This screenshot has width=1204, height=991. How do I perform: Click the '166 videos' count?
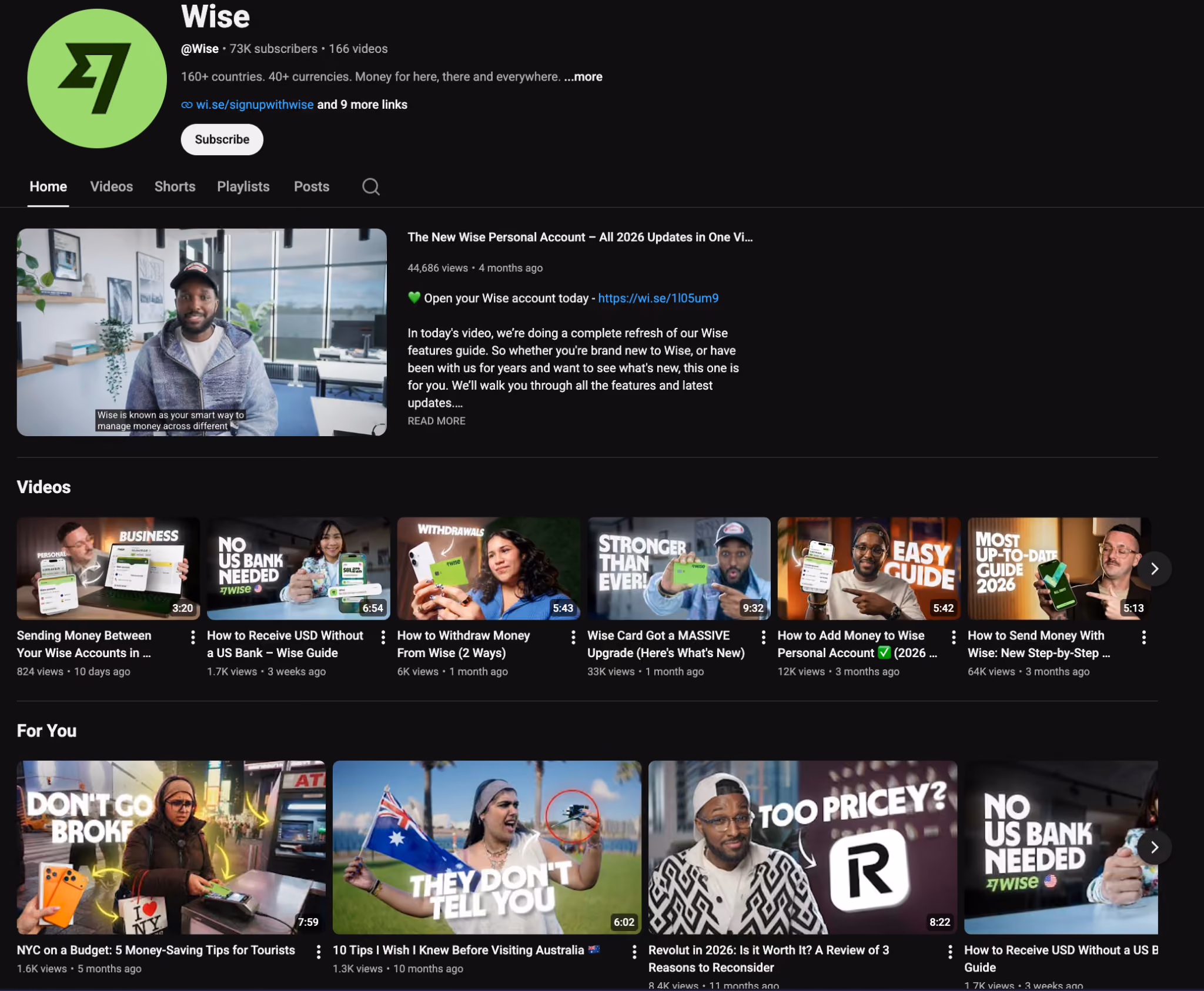358,49
